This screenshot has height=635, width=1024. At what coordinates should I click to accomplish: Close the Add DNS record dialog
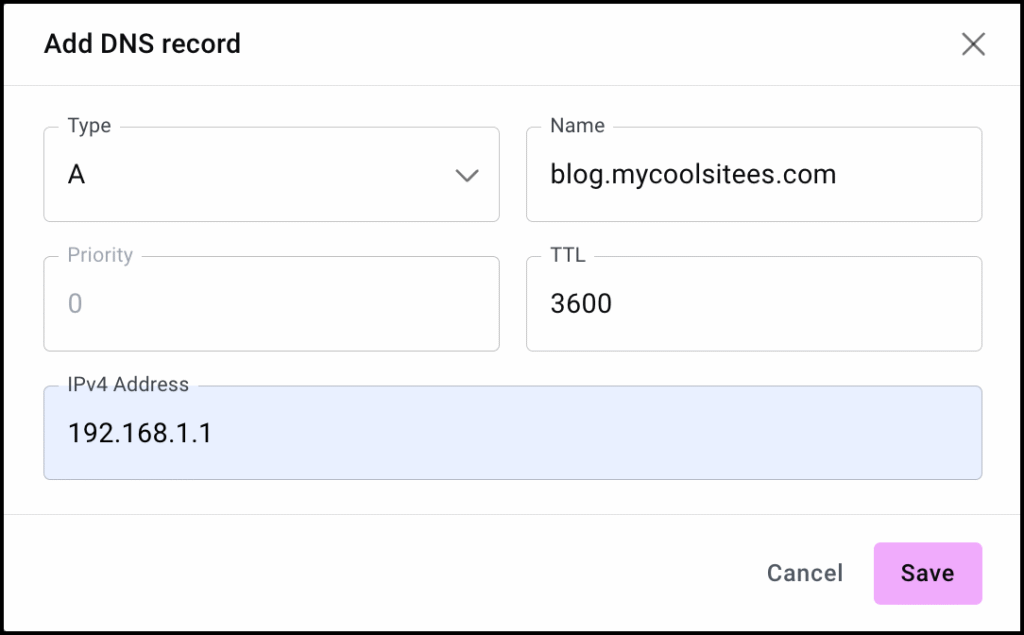(x=973, y=44)
